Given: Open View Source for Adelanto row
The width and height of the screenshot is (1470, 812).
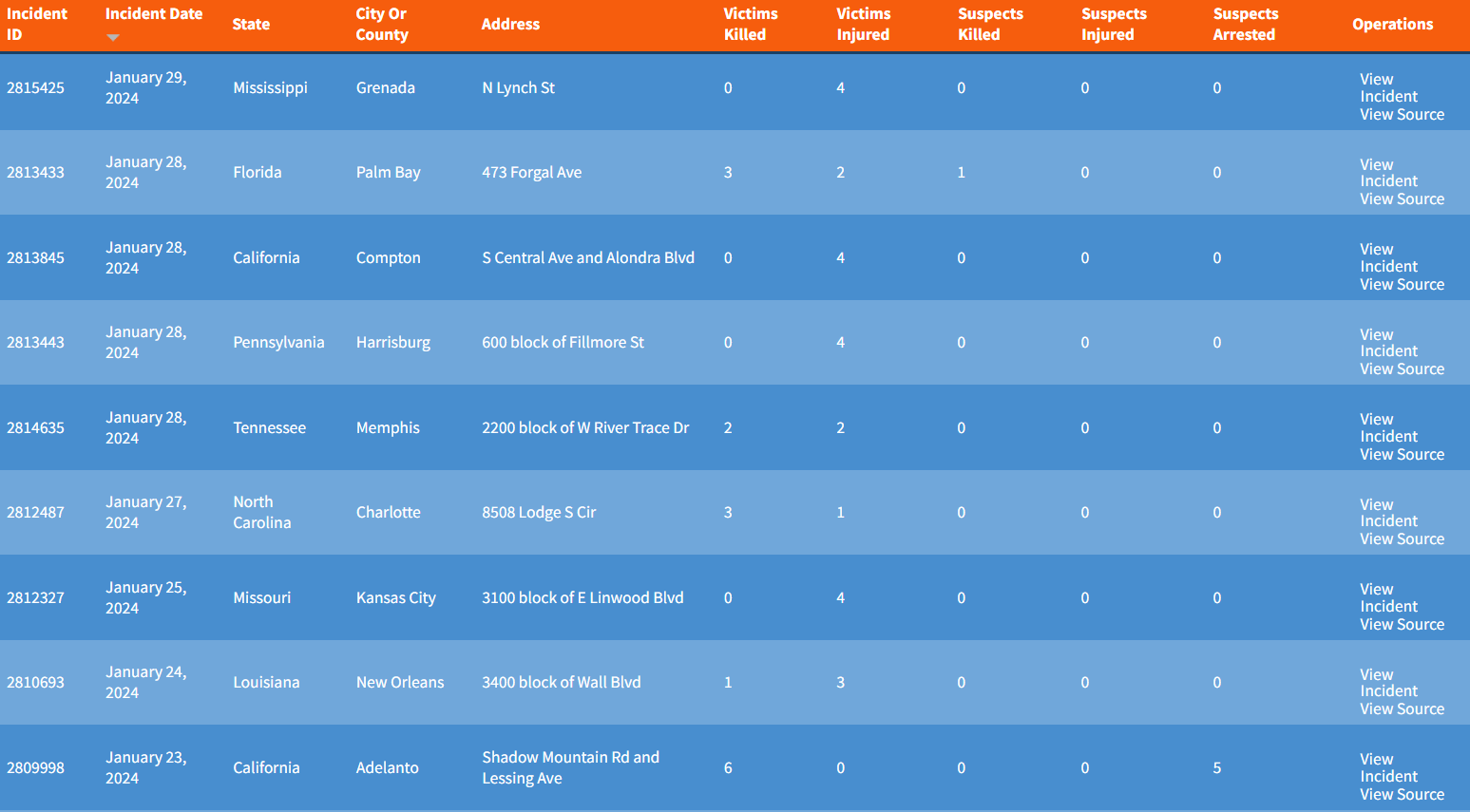Looking at the screenshot, I should [1402, 795].
